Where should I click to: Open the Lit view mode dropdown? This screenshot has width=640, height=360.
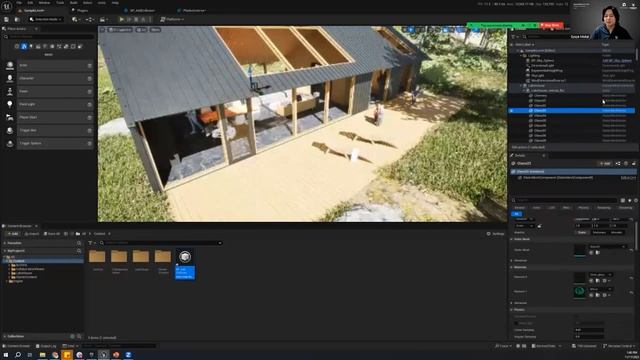[x=141, y=30]
